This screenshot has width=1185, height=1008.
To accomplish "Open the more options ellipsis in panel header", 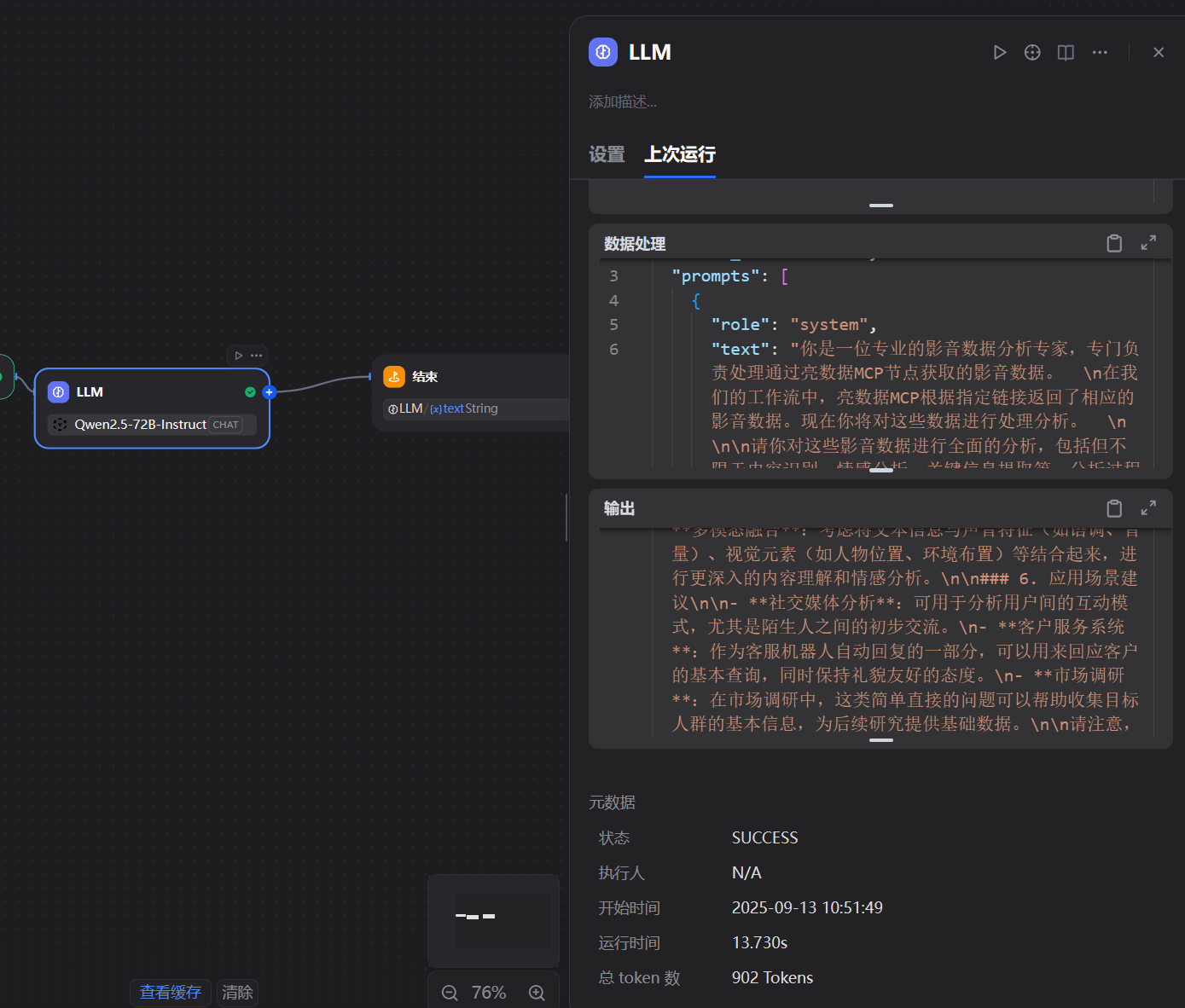I will click(x=1100, y=53).
